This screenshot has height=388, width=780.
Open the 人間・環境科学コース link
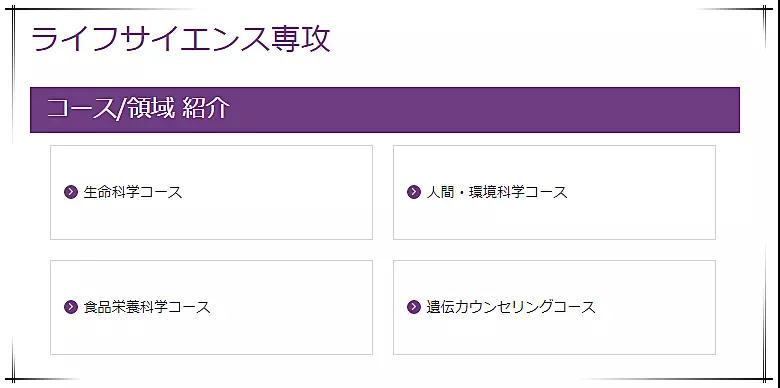pyautogui.click(x=496, y=192)
